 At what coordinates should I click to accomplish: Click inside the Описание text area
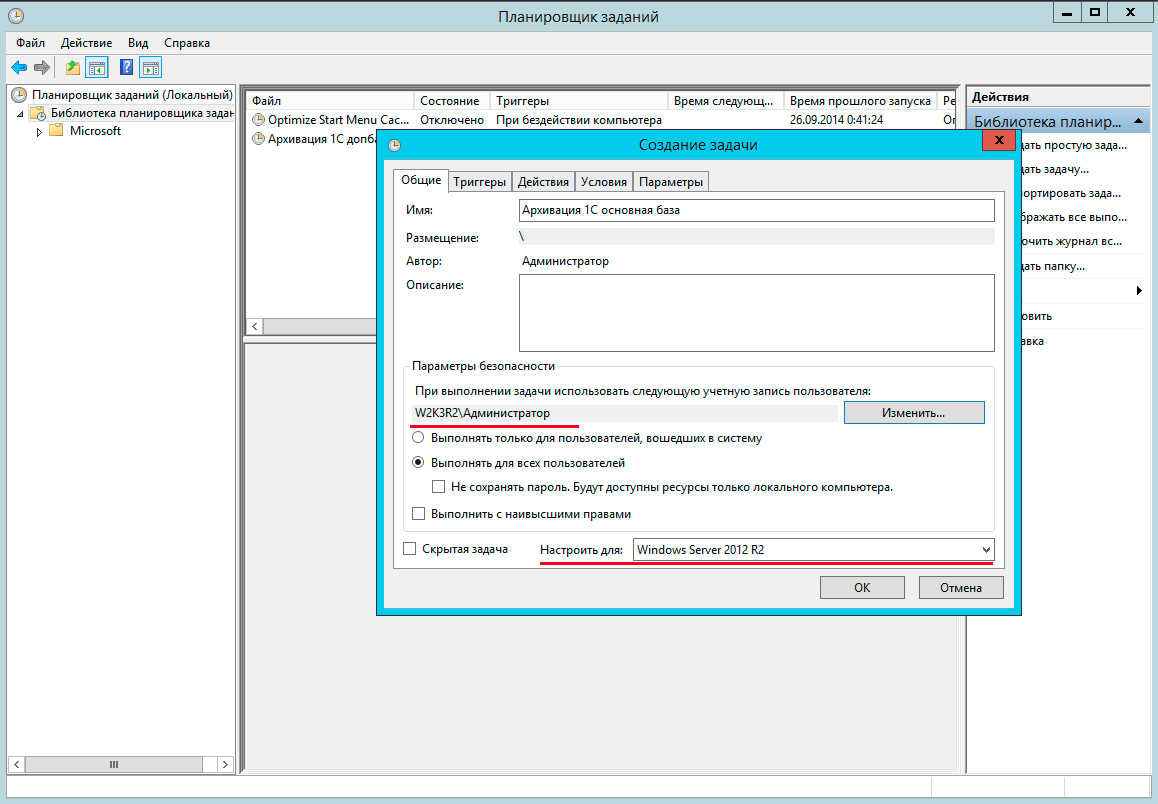(x=756, y=312)
